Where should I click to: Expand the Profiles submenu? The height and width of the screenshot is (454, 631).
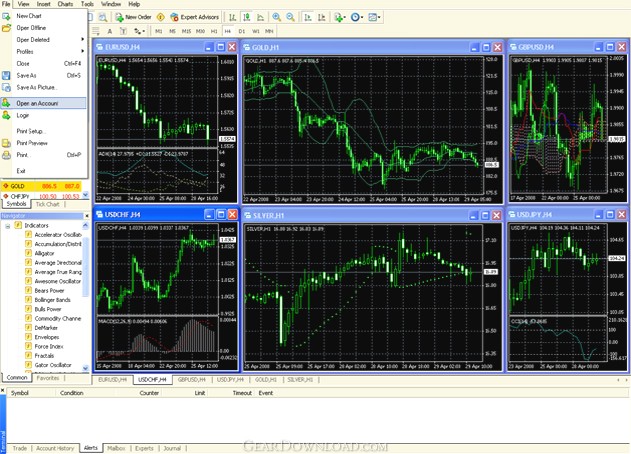pos(45,52)
